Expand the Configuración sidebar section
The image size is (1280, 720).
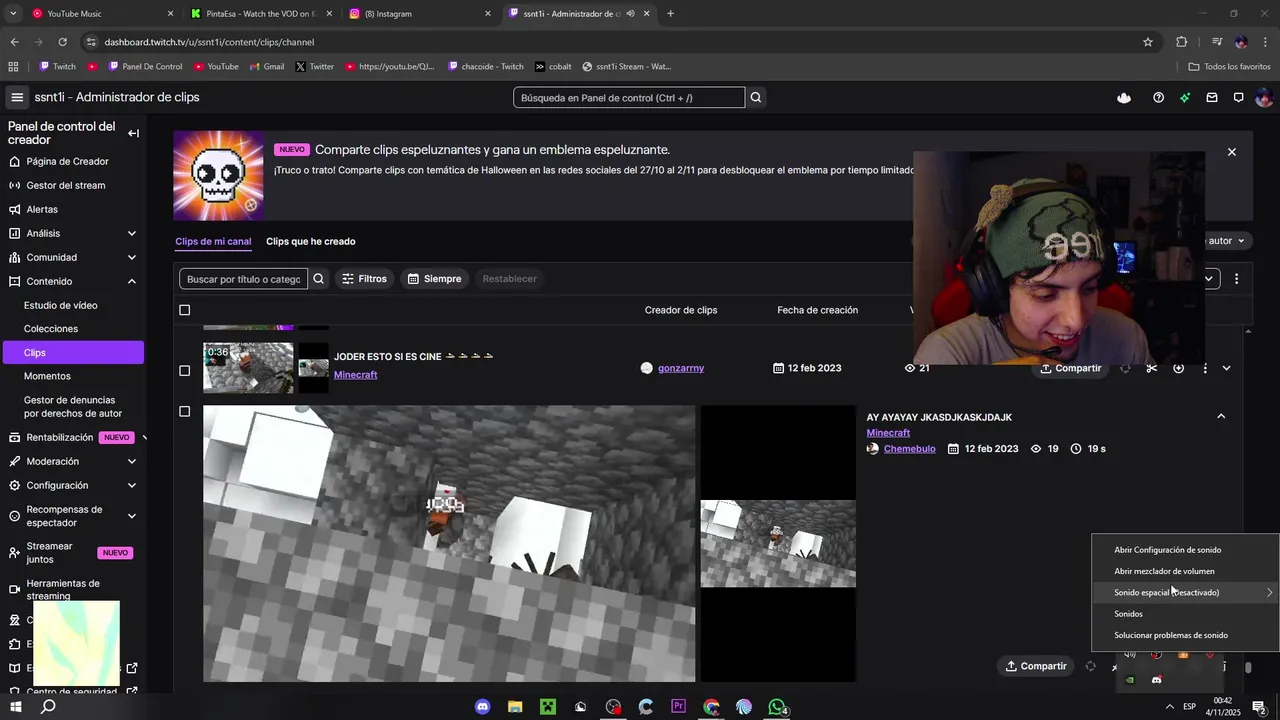tap(131, 485)
